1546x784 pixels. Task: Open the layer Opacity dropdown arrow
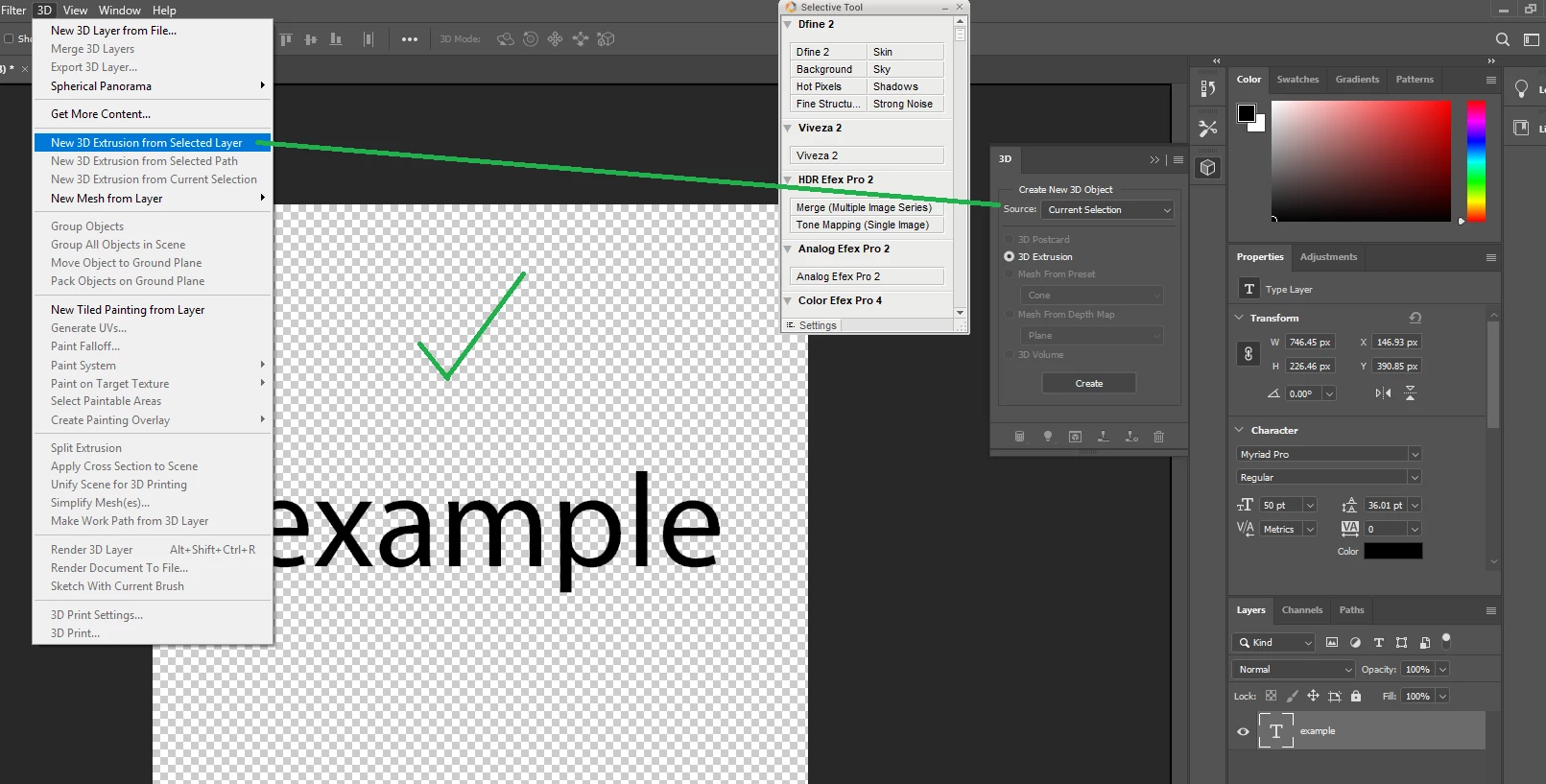click(x=1442, y=670)
